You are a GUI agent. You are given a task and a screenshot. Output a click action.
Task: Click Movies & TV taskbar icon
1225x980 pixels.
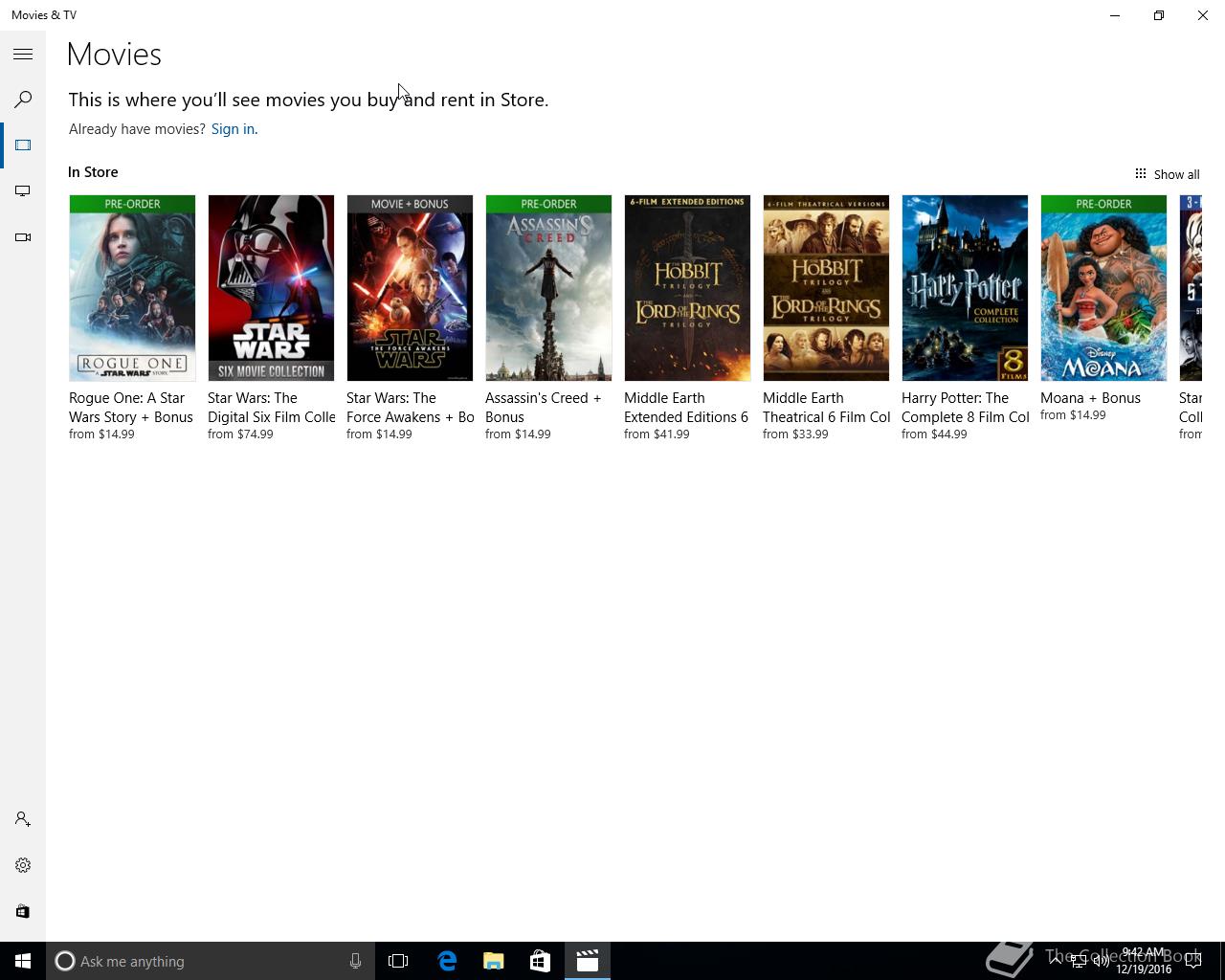[587, 961]
